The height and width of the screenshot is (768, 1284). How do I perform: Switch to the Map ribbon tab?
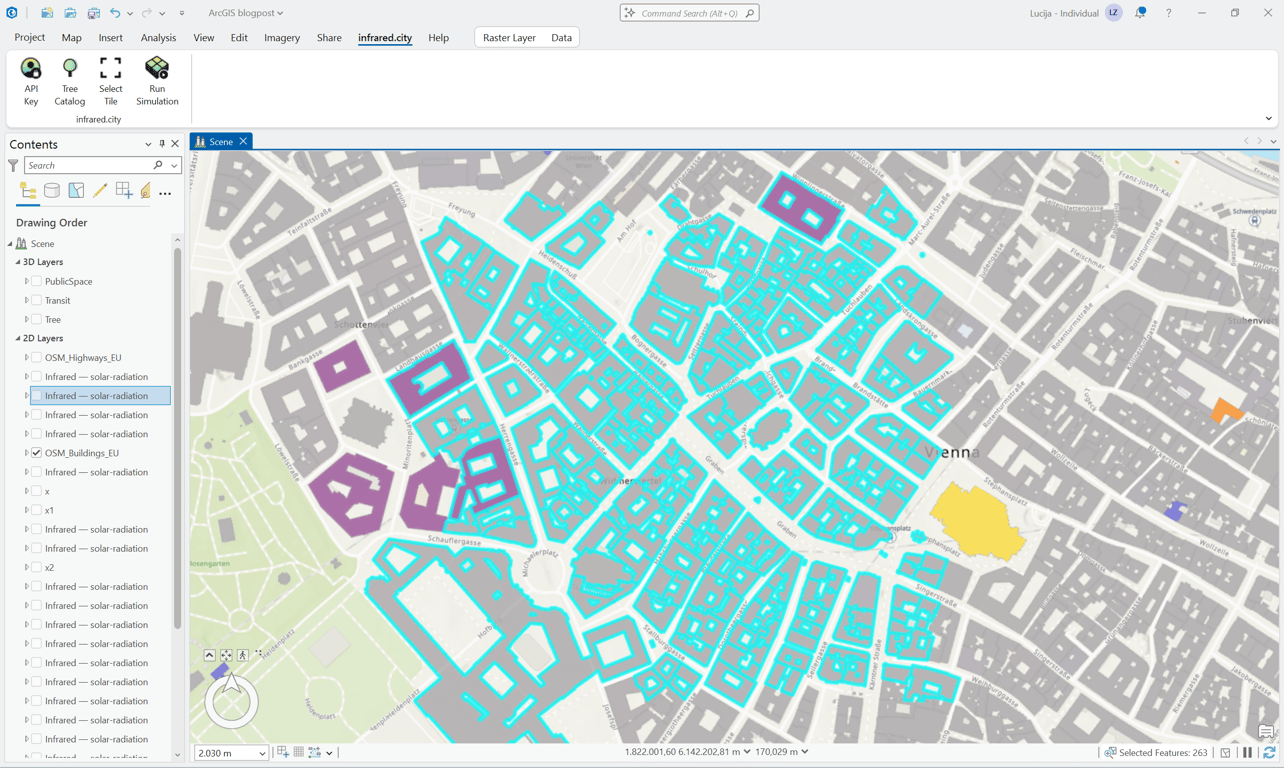coord(71,37)
